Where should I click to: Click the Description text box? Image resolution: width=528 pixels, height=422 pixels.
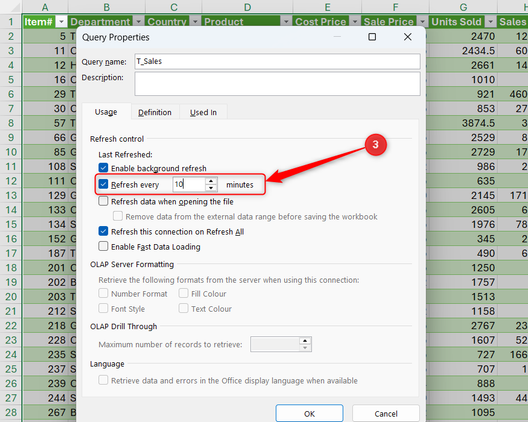[277, 84]
